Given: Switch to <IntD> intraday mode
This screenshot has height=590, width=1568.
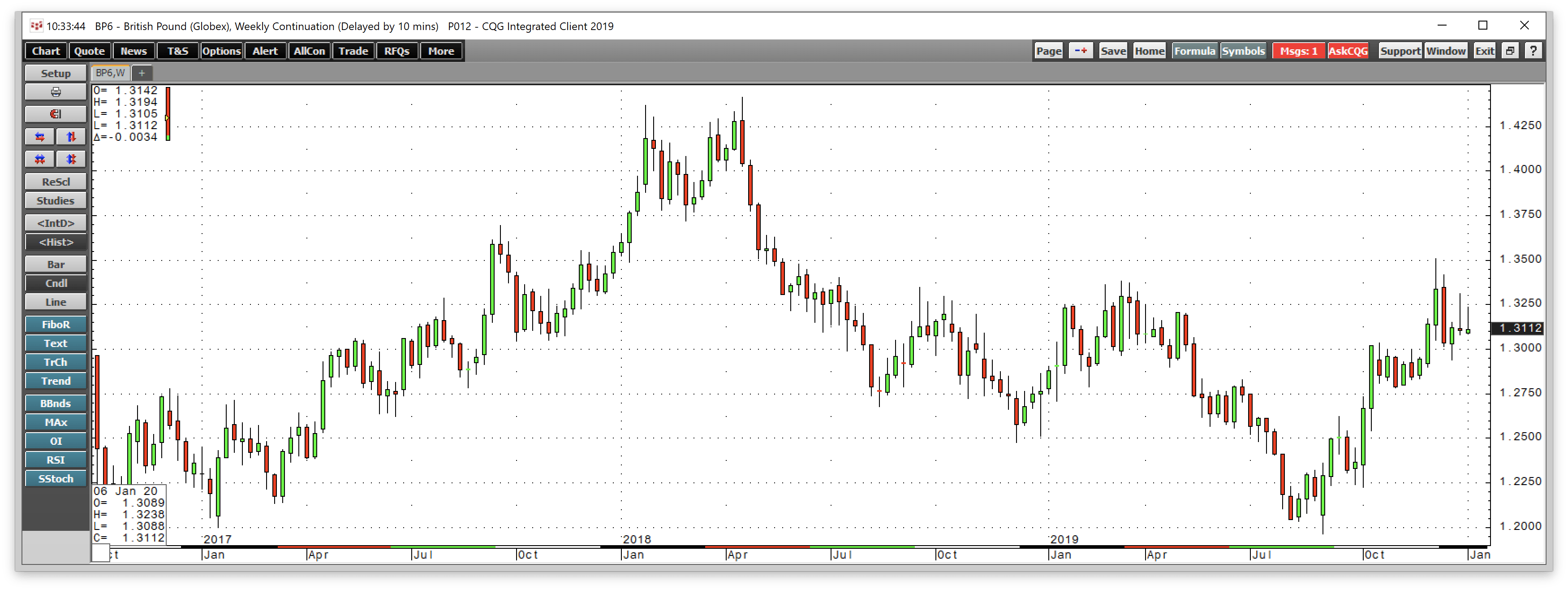Looking at the screenshot, I should point(56,223).
